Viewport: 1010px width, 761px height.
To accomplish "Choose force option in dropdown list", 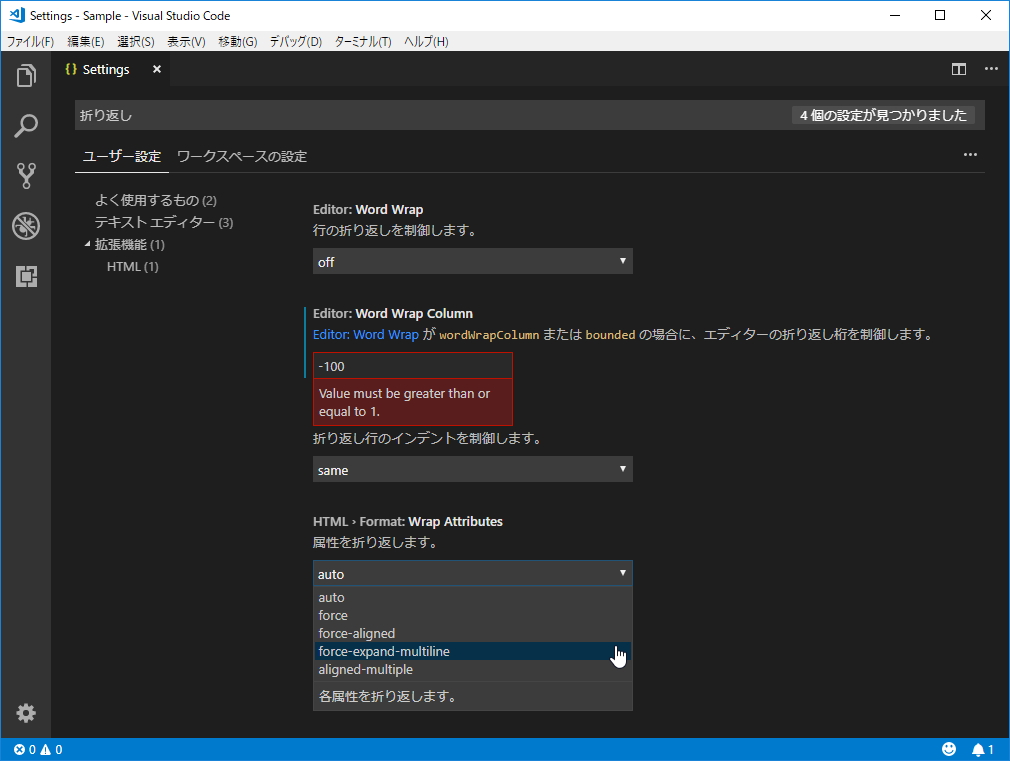I will (473, 615).
